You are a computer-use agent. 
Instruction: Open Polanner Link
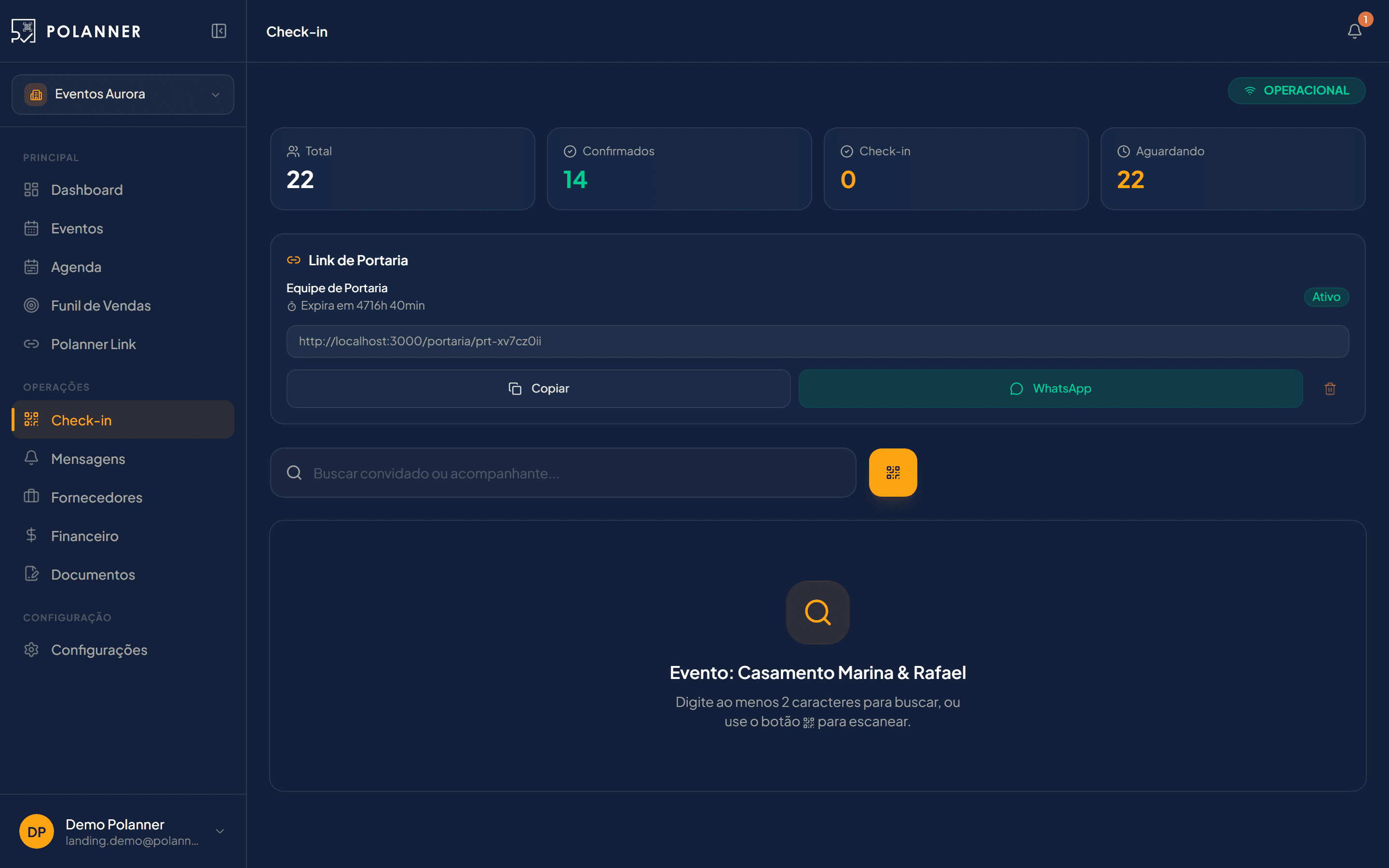click(123, 344)
